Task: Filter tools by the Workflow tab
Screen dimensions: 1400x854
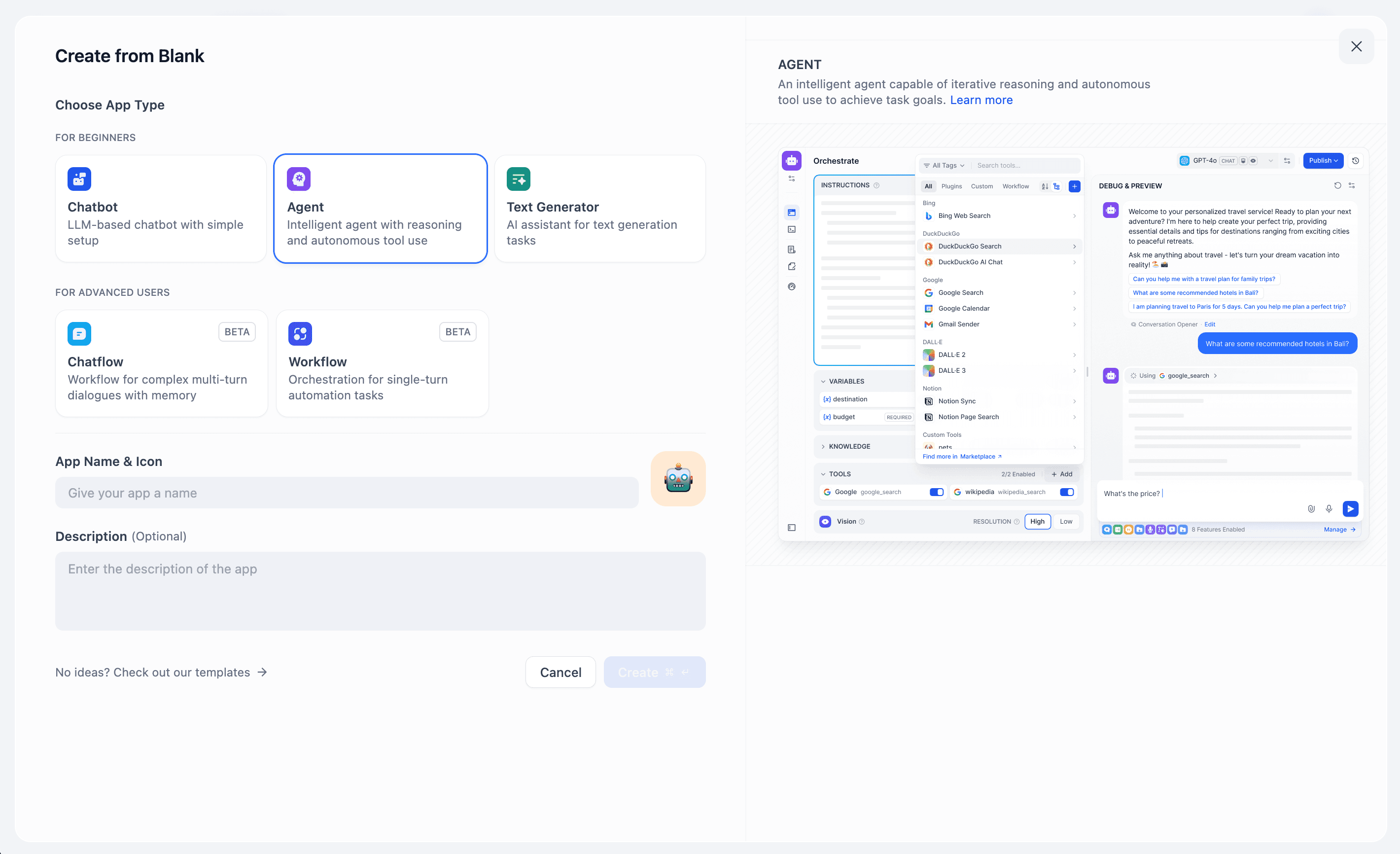Action: [x=1015, y=186]
